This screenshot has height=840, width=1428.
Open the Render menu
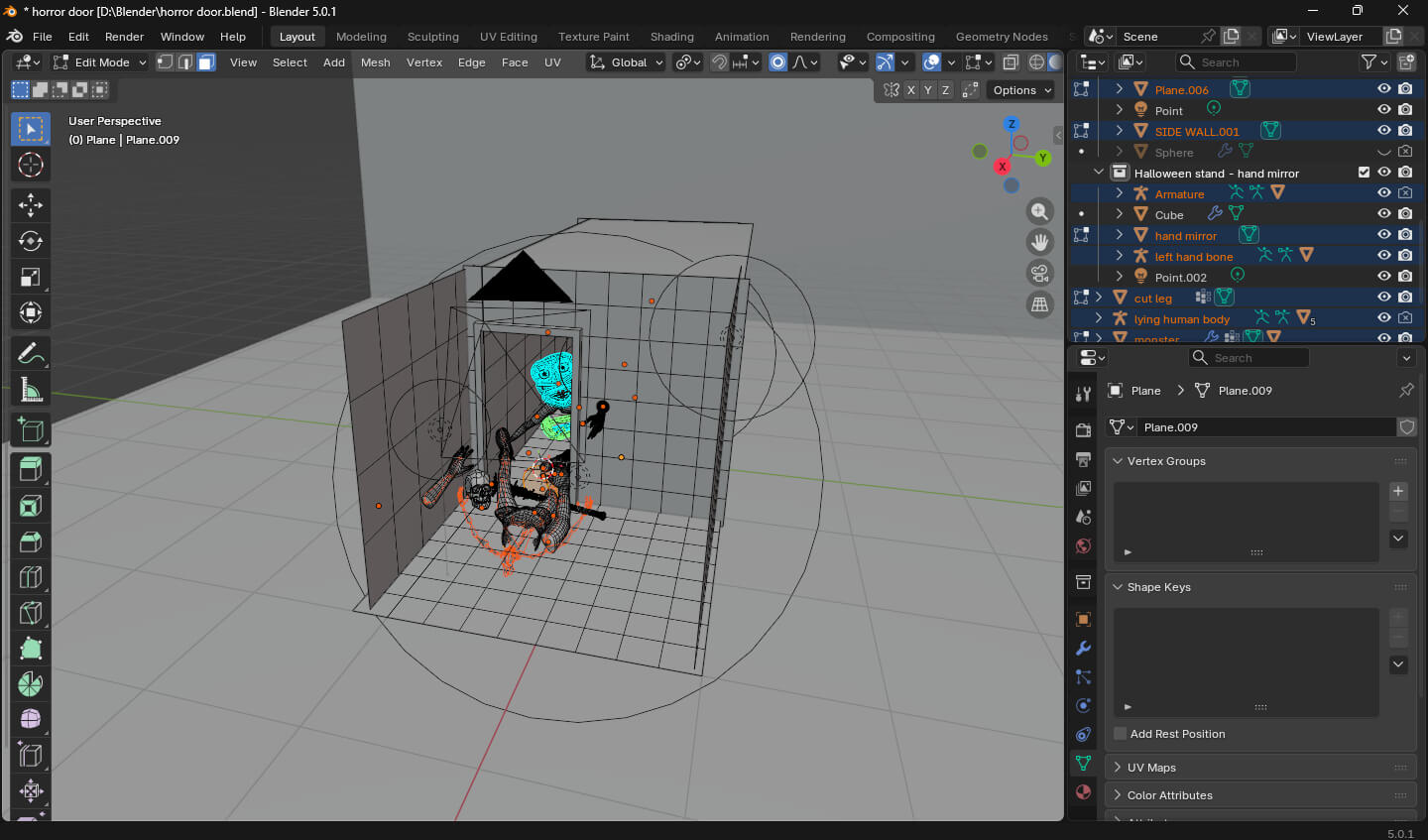click(124, 37)
